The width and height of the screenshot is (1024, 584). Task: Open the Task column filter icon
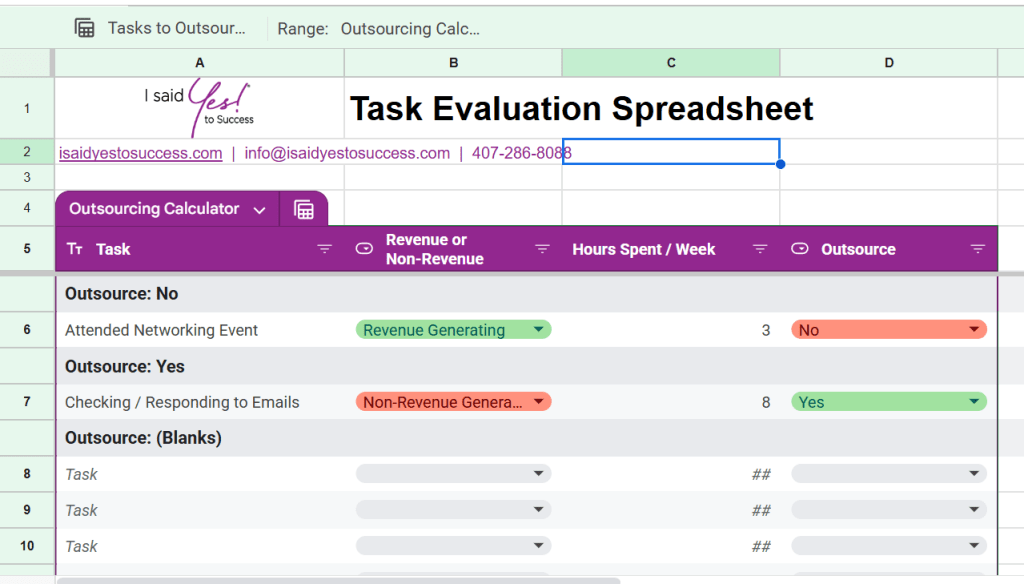click(325, 249)
